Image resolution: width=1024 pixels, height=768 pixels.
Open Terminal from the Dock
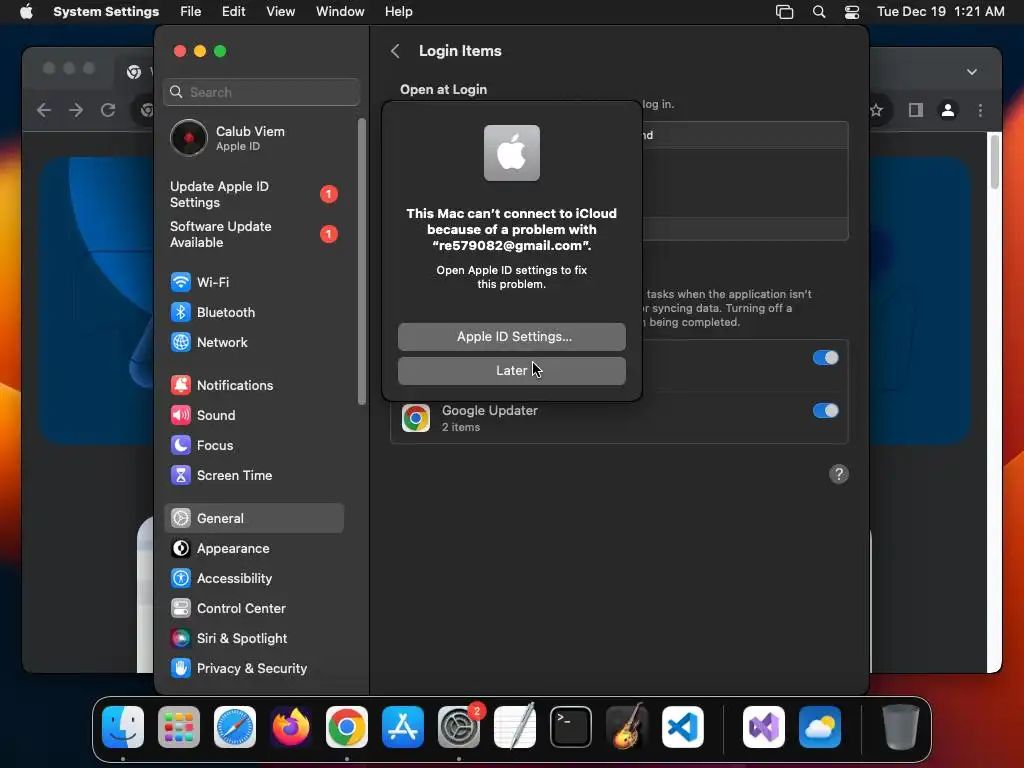click(x=571, y=727)
